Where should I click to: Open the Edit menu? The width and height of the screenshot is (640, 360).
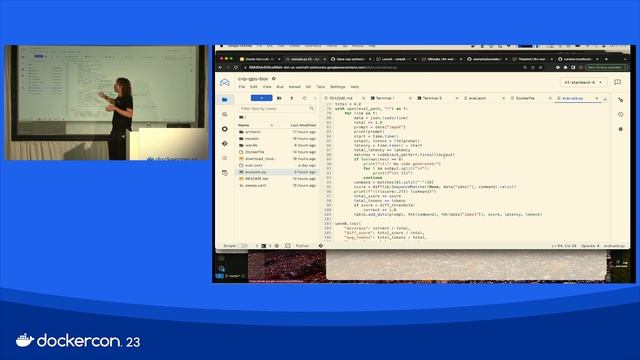coord(253,87)
